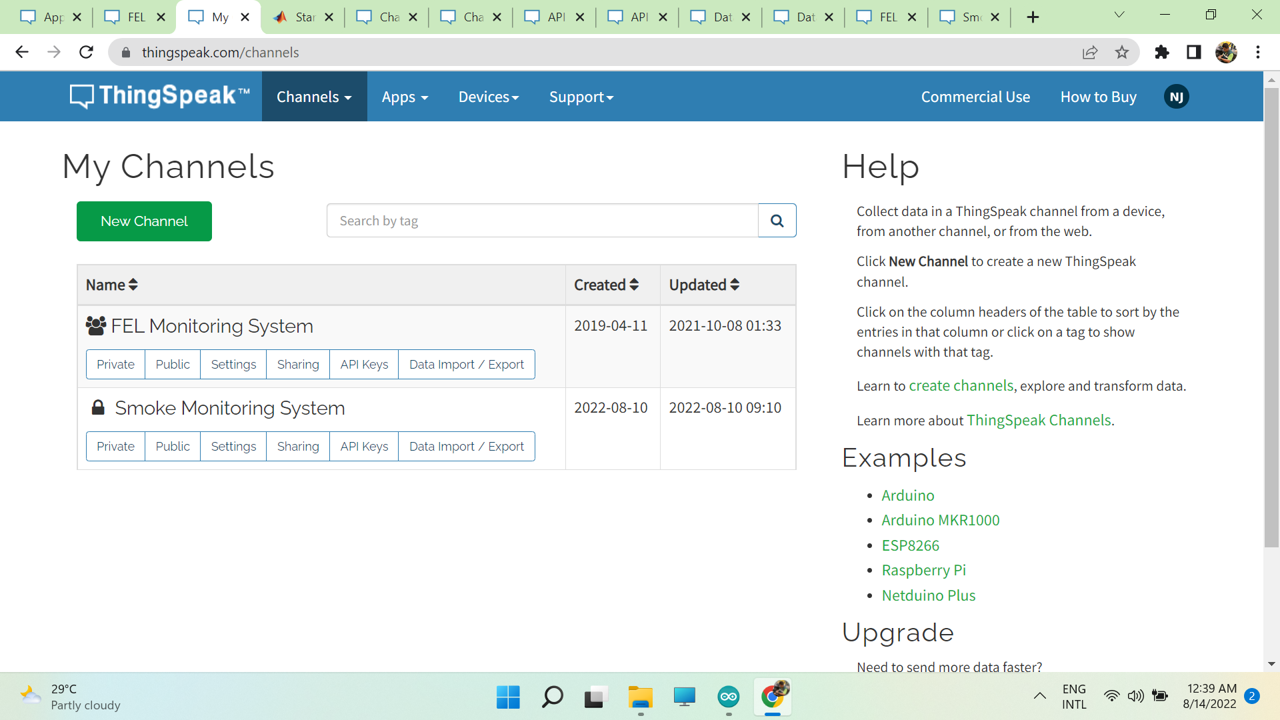Open File Explorer from taskbar
This screenshot has width=1280, height=720.
click(x=640, y=696)
